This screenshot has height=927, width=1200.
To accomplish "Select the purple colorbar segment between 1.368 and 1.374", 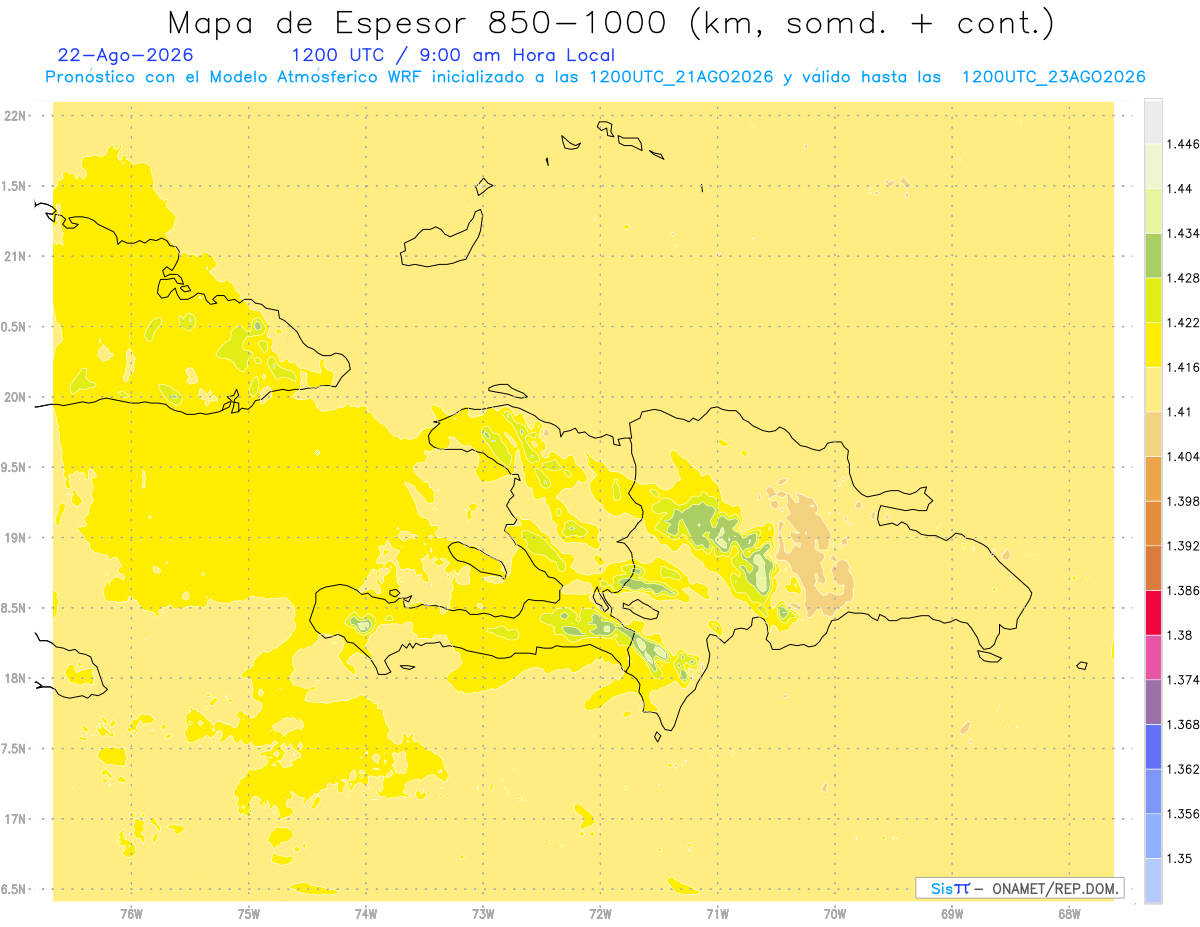I will (1153, 702).
